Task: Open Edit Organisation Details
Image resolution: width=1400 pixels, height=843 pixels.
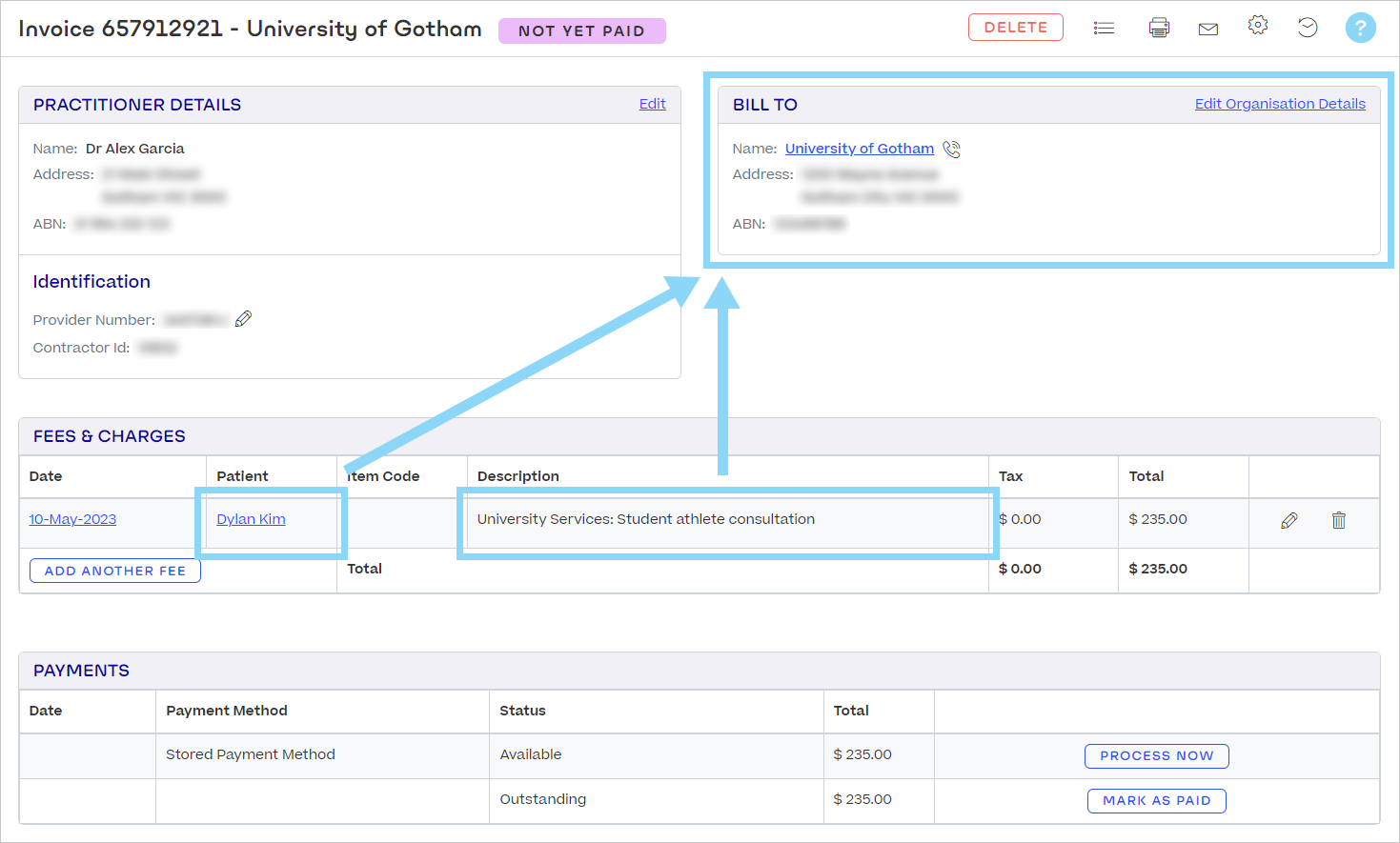Action: coord(1280,104)
